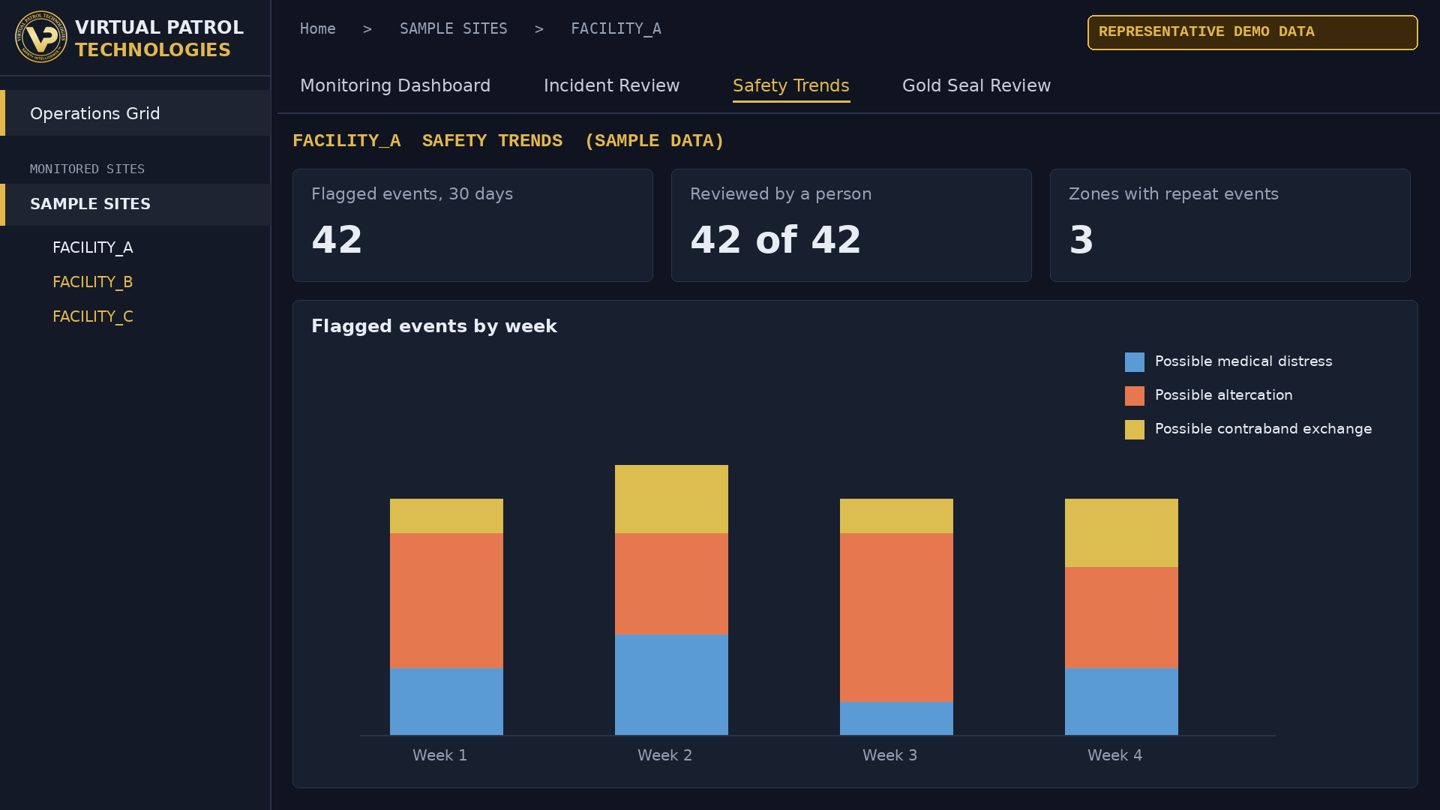1440x810 pixels.
Task: Click FACILITY_A in the breadcrumb
Action: click(x=616, y=29)
